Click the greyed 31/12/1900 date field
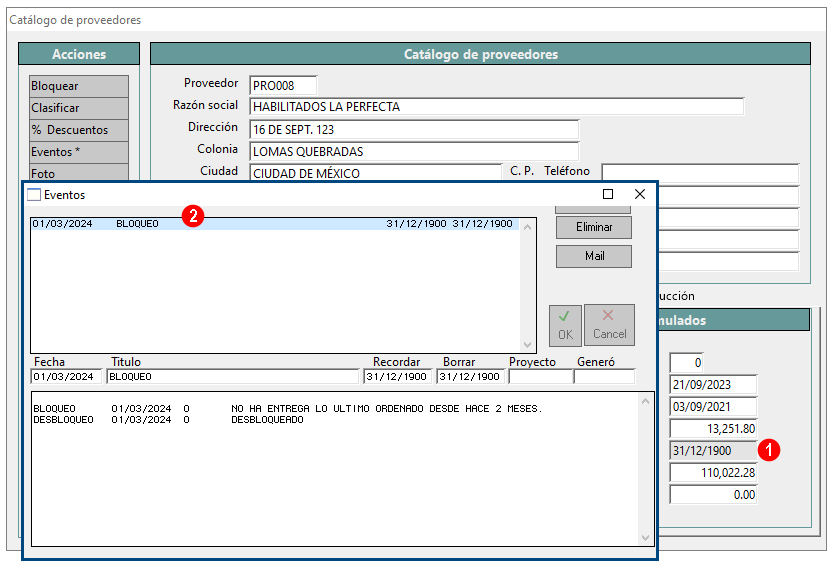 click(713, 451)
